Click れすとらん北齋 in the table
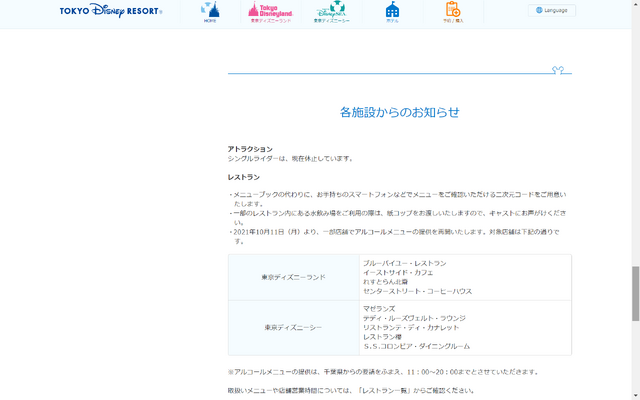 tap(385, 282)
